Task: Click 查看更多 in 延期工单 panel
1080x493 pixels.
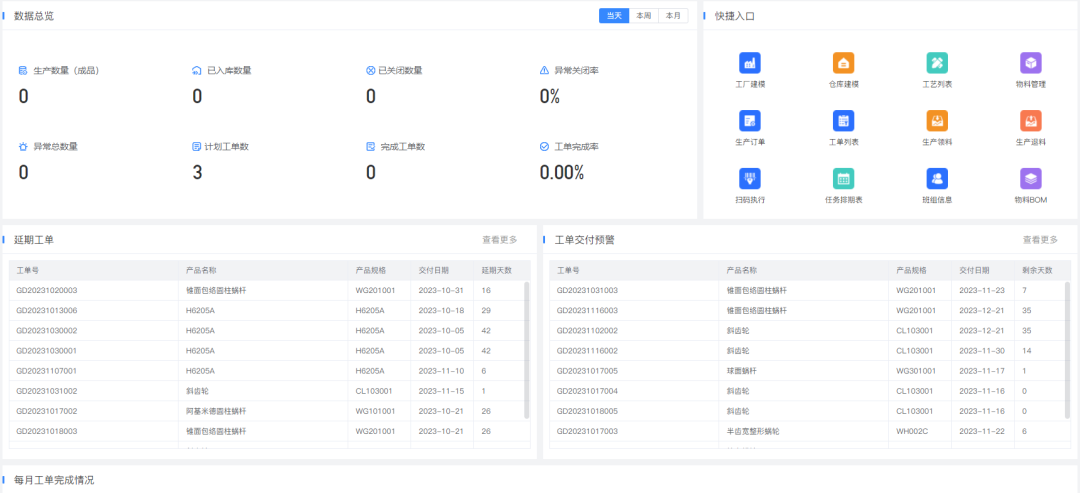Action: coord(499,240)
